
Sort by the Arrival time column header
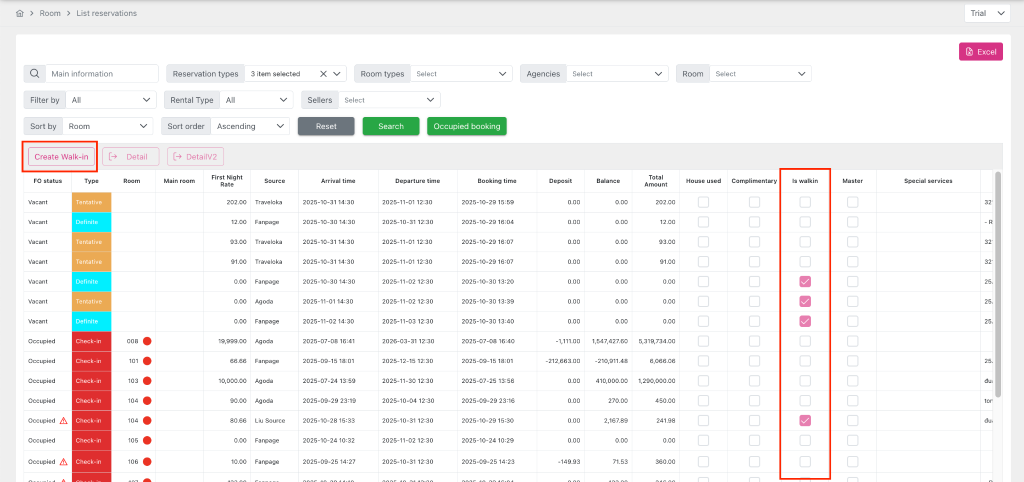point(339,181)
